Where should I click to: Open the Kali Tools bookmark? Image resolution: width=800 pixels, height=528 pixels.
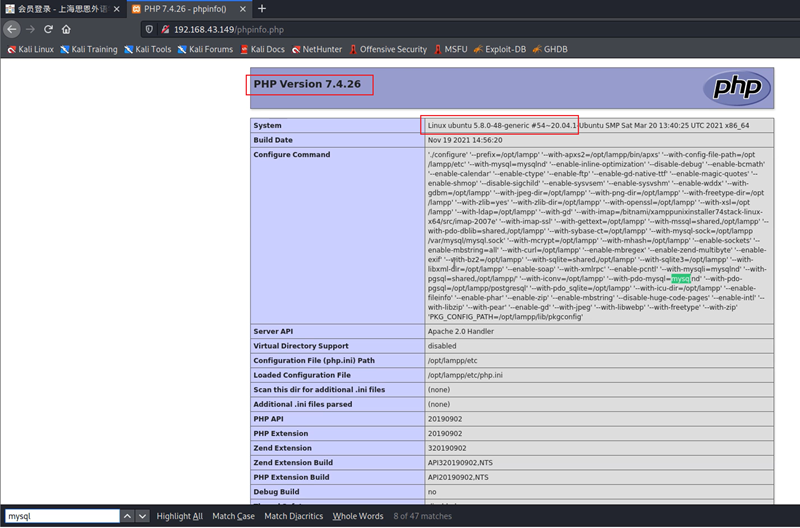pyautogui.click(x=147, y=49)
